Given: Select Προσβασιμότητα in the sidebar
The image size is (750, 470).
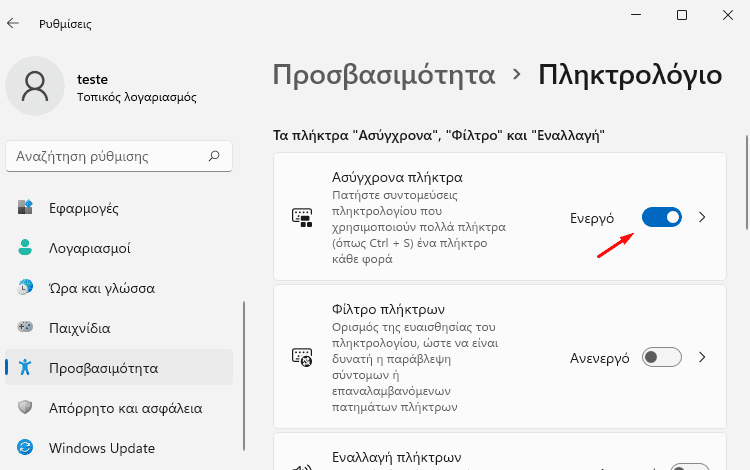Looking at the screenshot, I should pos(103,368).
